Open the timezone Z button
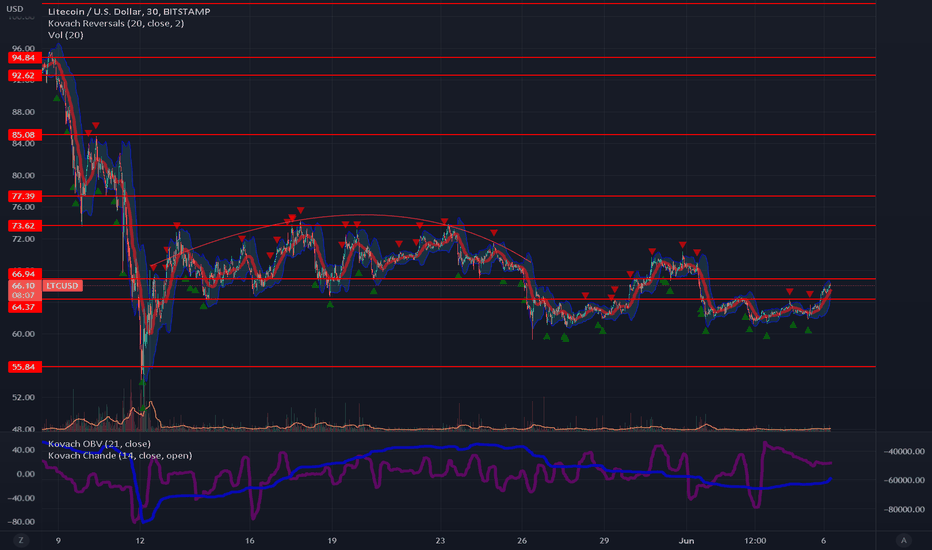932x550 pixels. point(21,540)
